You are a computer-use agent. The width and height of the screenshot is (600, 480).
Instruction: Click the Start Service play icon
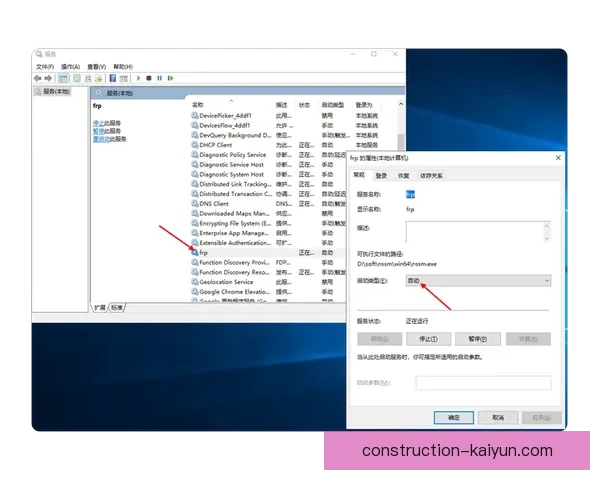[137, 78]
